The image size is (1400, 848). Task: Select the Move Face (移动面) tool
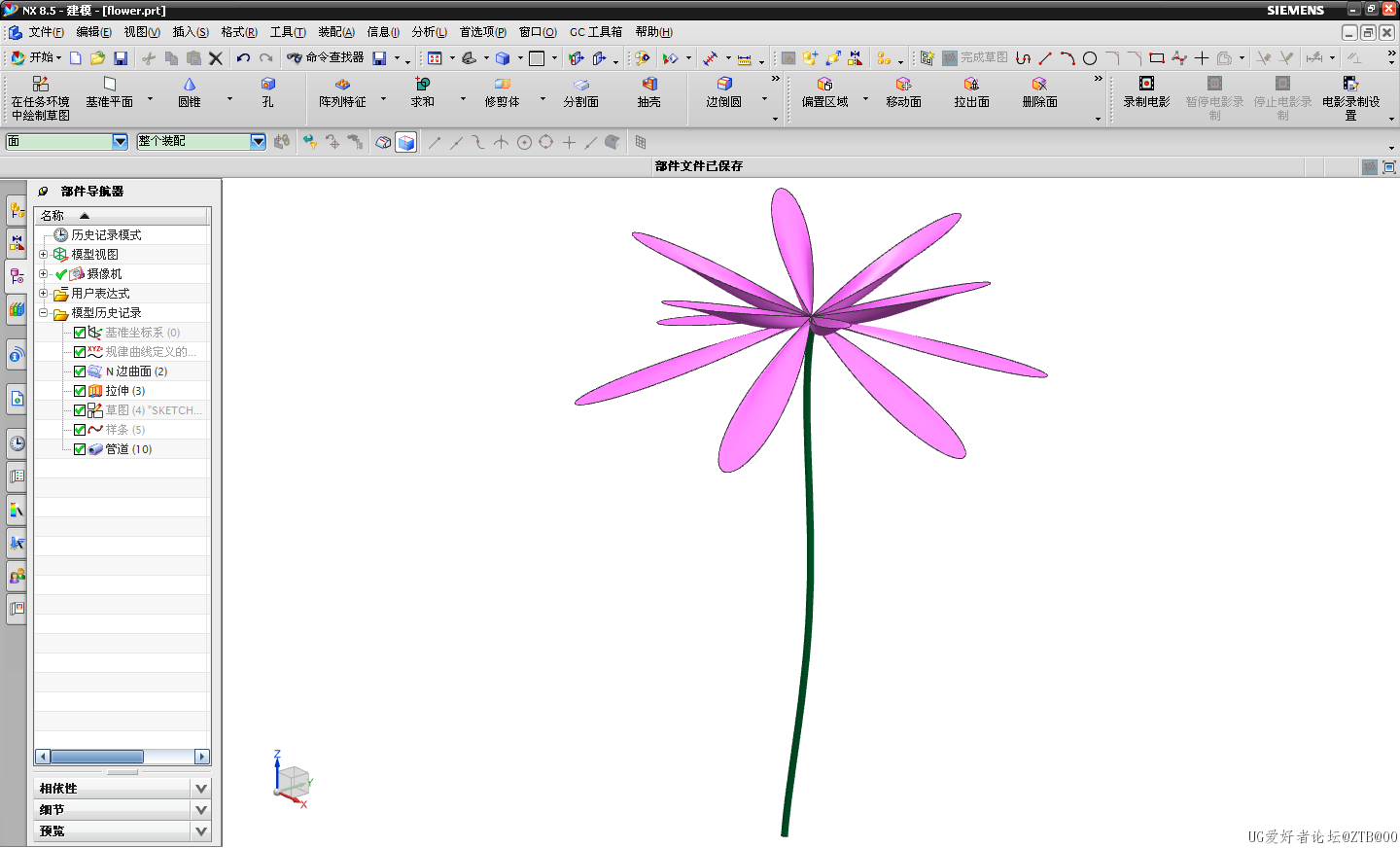(904, 93)
